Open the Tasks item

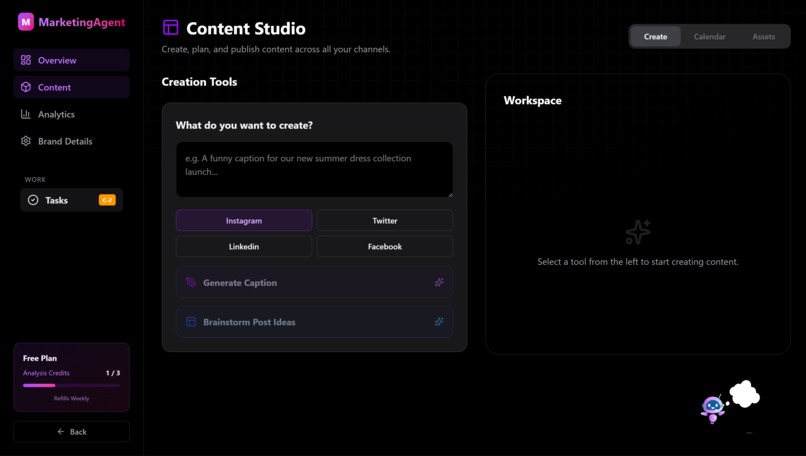click(x=71, y=200)
